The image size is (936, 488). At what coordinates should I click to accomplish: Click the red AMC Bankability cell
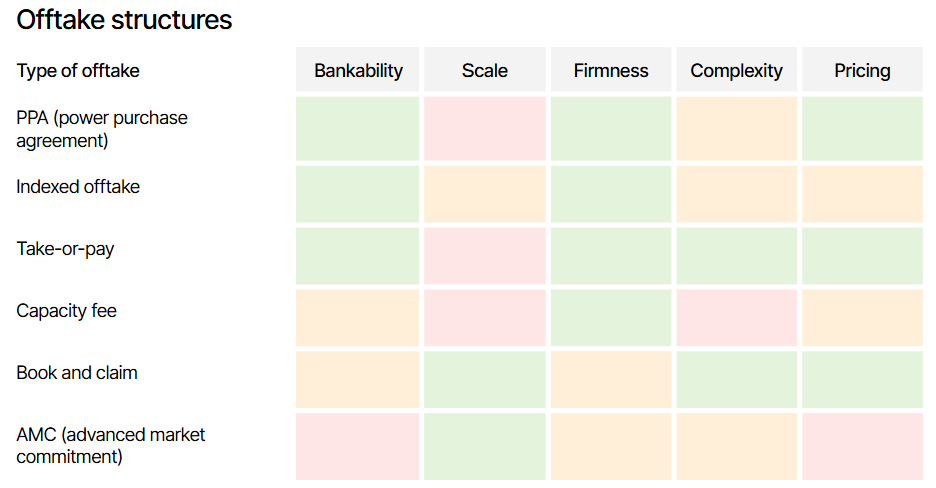(358, 446)
